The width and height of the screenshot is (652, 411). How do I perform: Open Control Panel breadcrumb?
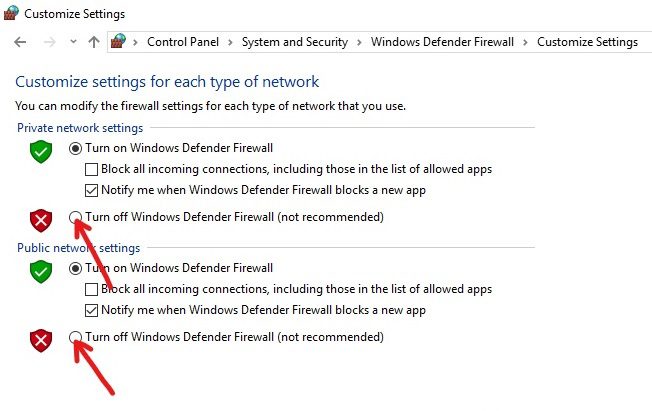tap(183, 42)
